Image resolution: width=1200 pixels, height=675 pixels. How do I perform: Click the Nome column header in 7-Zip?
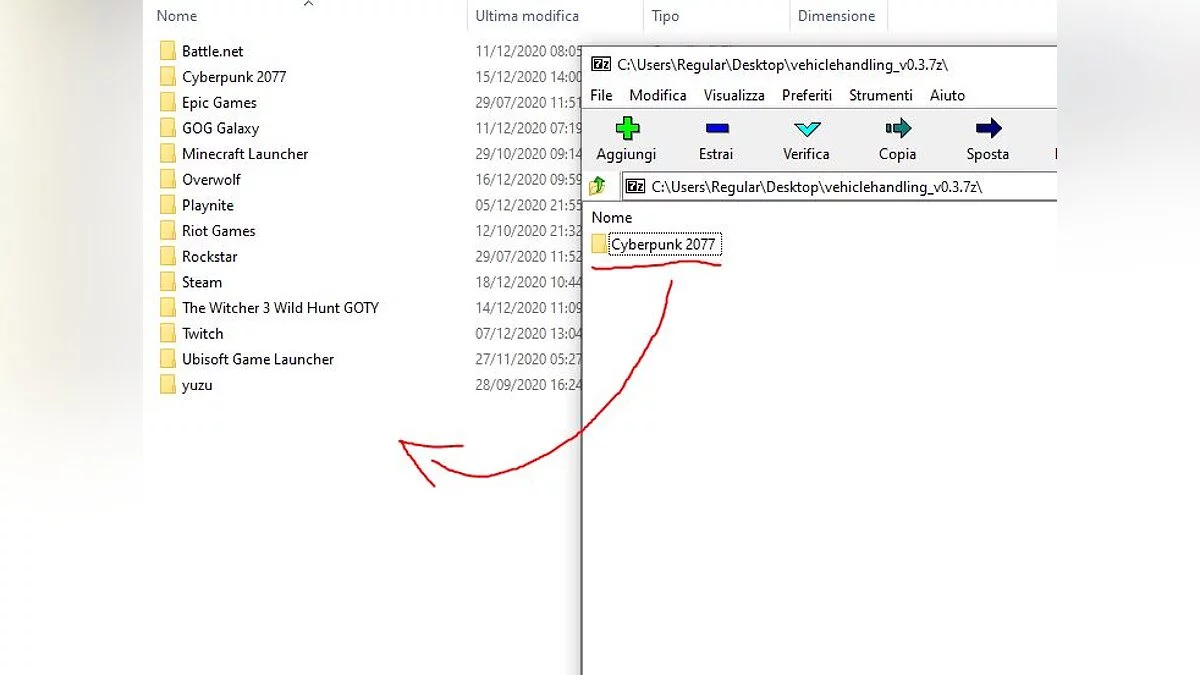click(612, 217)
